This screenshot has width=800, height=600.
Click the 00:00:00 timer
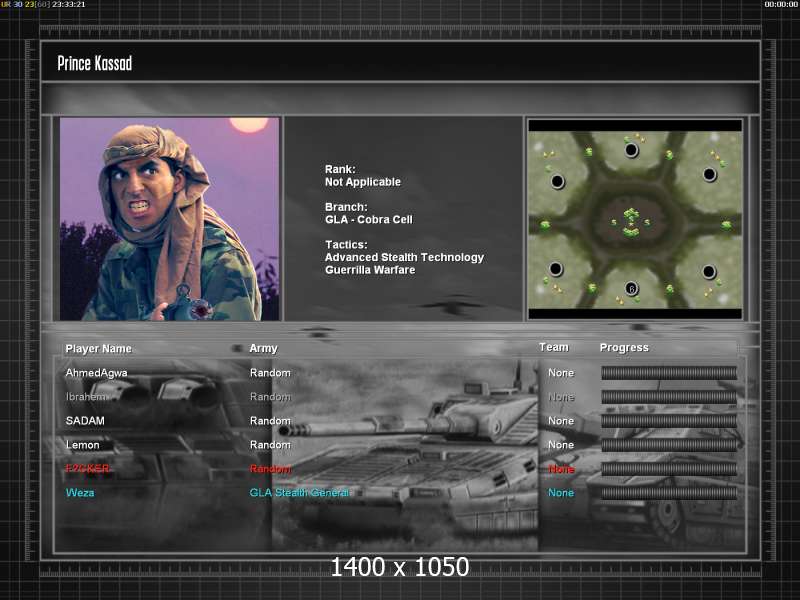coord(781,4)
